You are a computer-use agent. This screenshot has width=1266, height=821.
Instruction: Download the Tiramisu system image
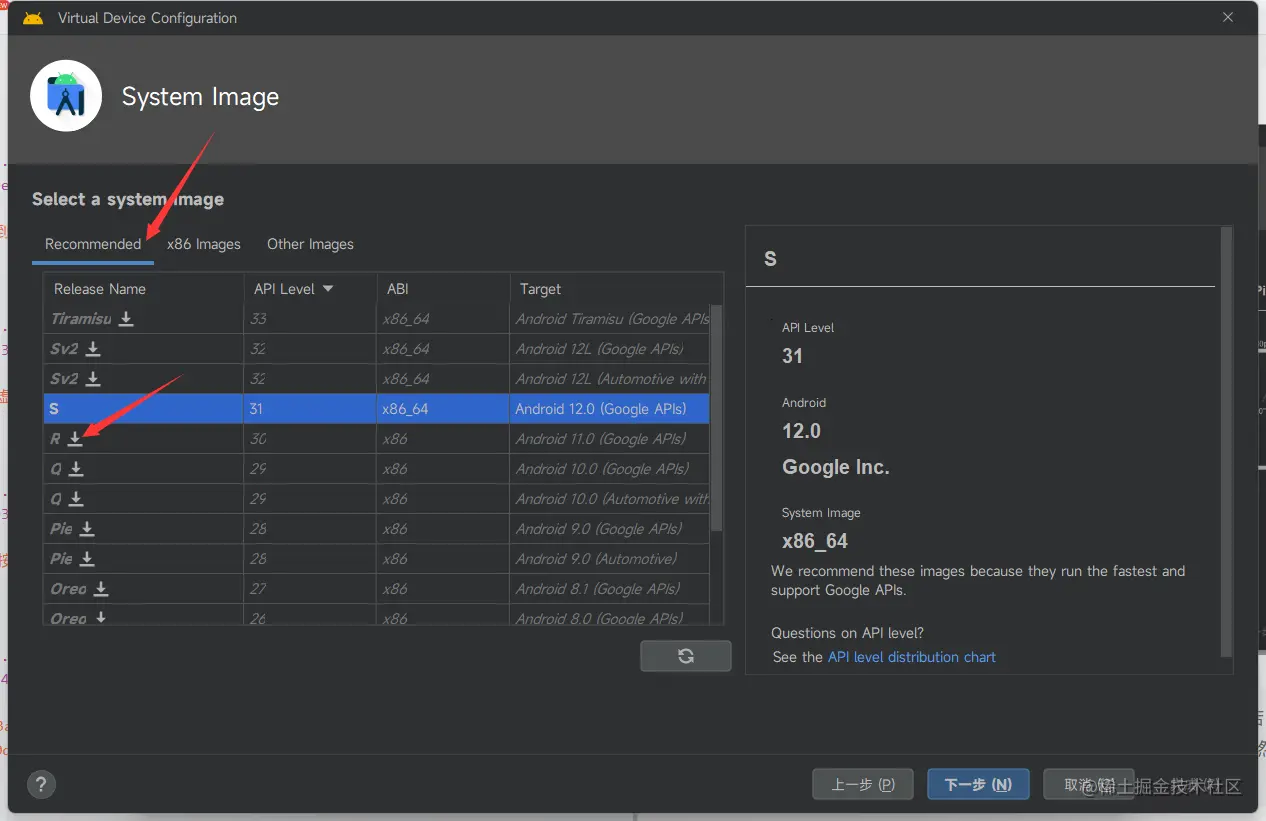coord(126,319)
